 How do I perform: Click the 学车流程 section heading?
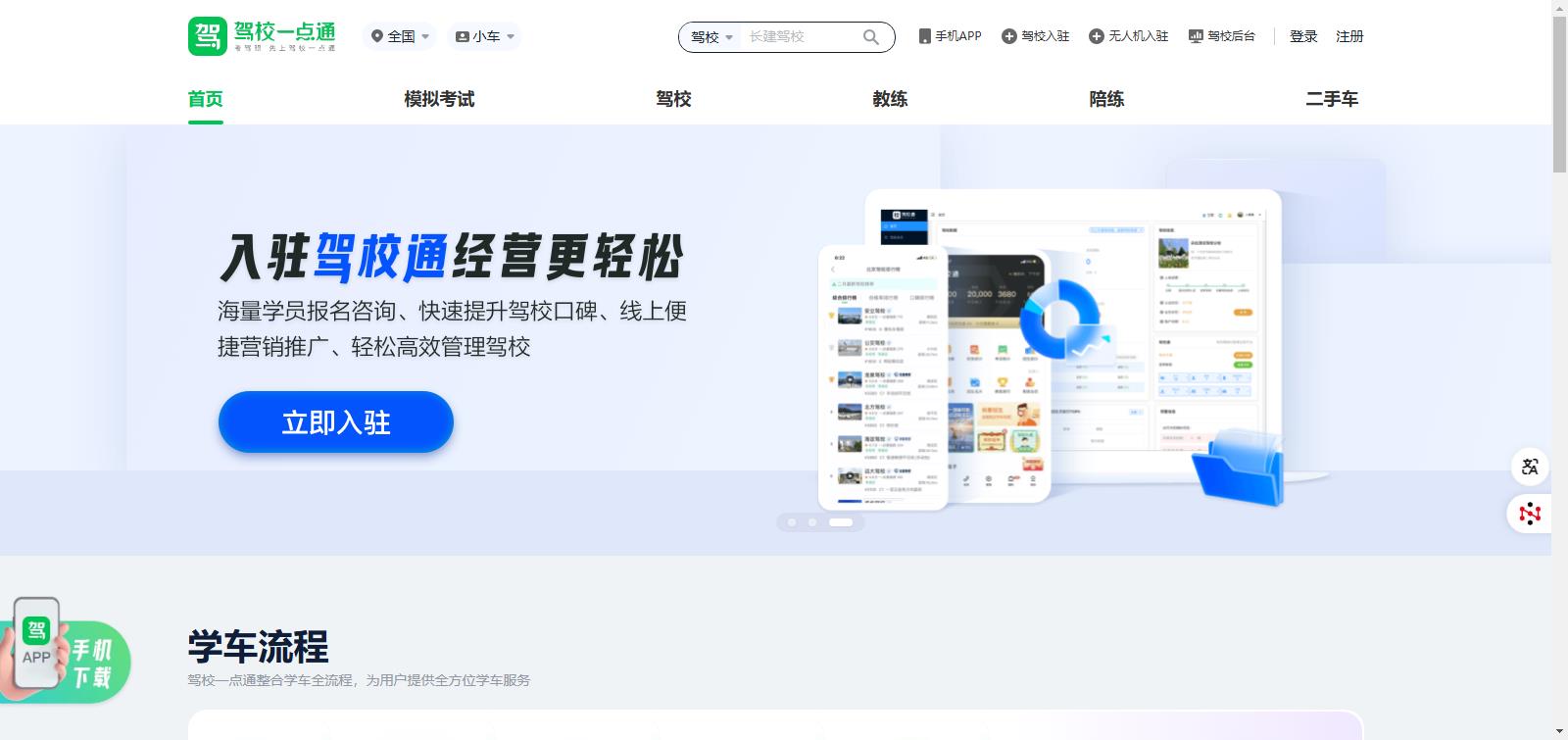258,647
